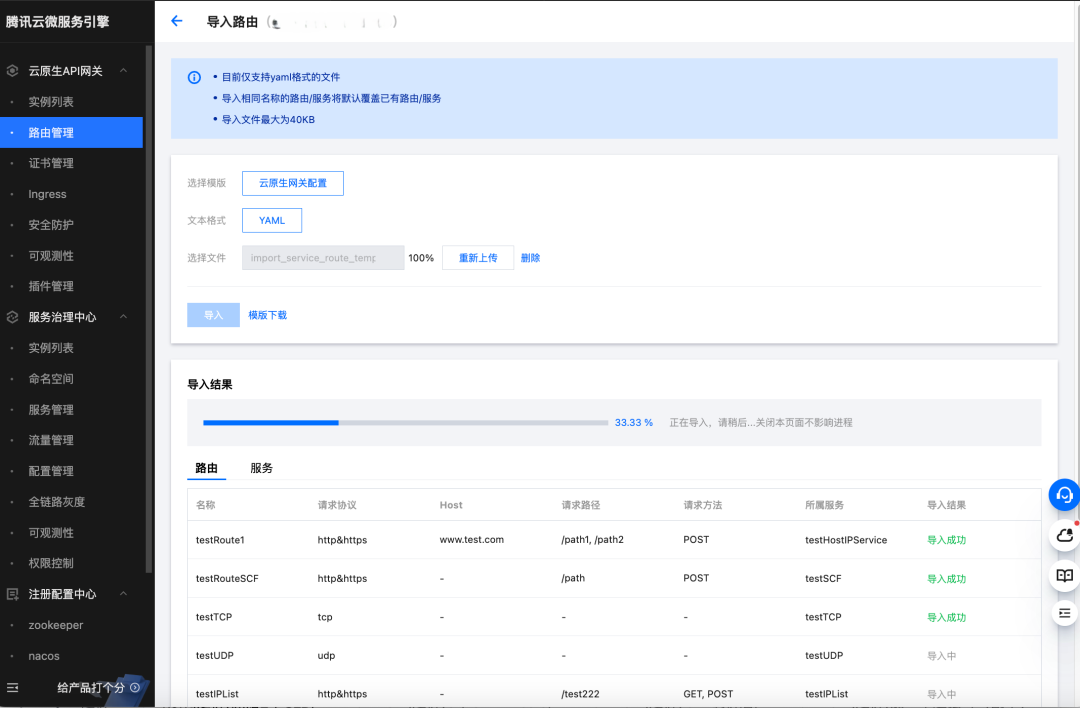Click the 删除 link beside upload
The width and height of the screenshot is (1080, 708).
click(x=530, y=258)
